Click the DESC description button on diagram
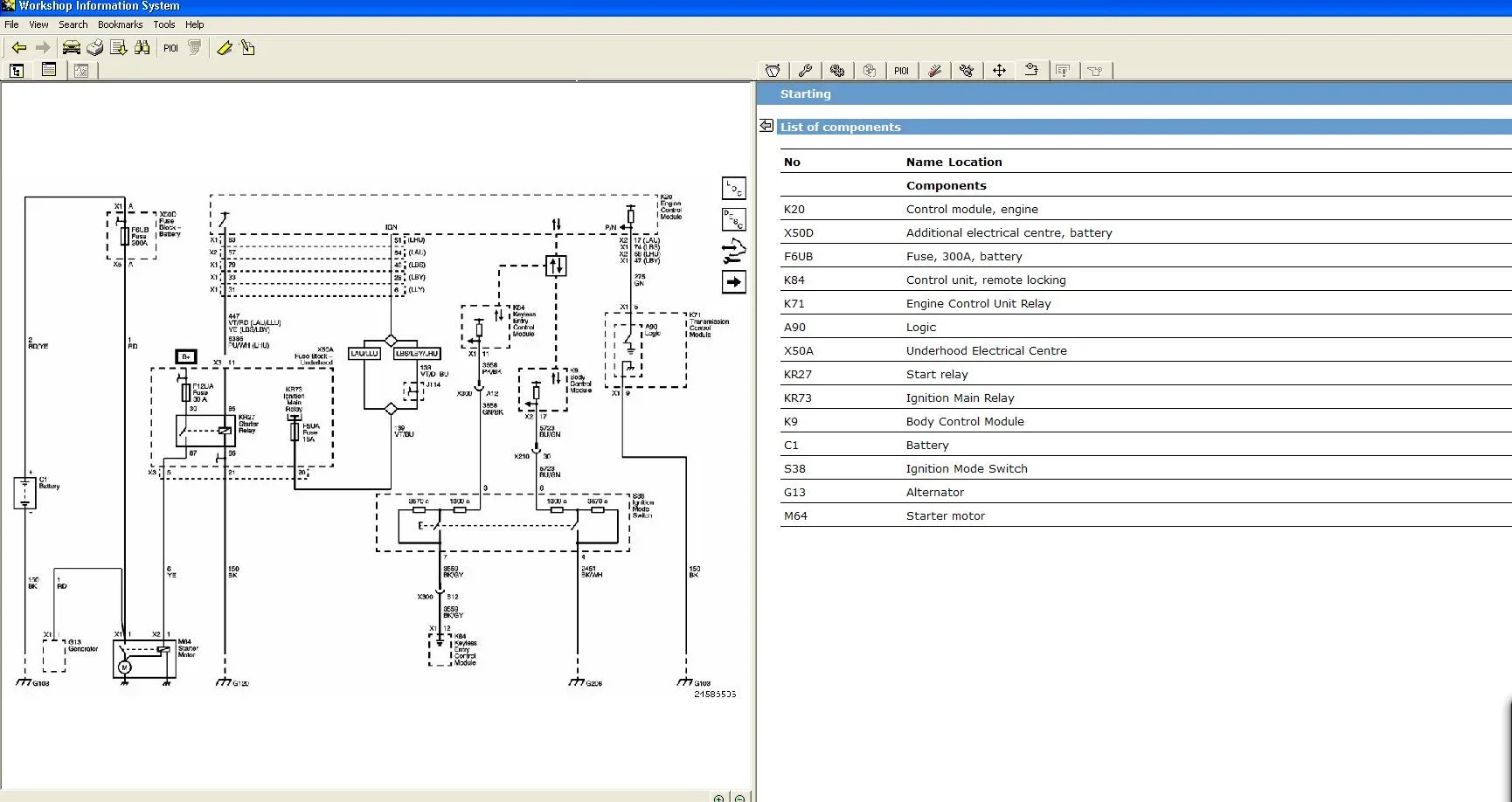This screenshot has width=1512, height=802. click(734, 219)
